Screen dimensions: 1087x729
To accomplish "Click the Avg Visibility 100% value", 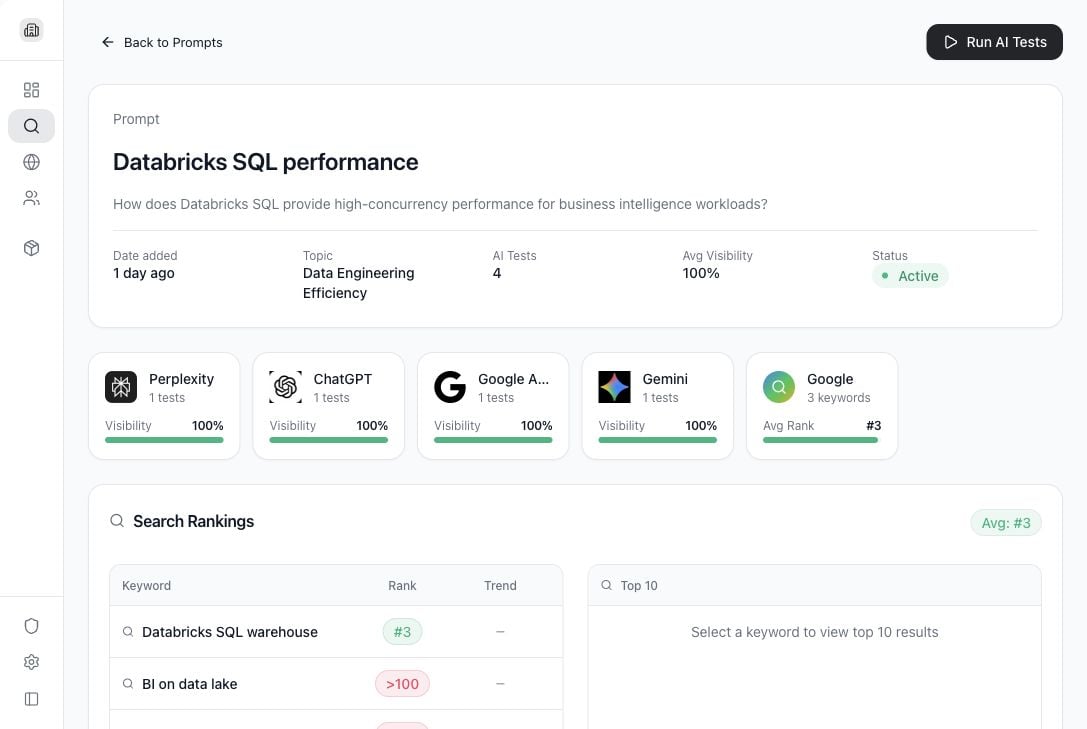I will click(701, 274).
